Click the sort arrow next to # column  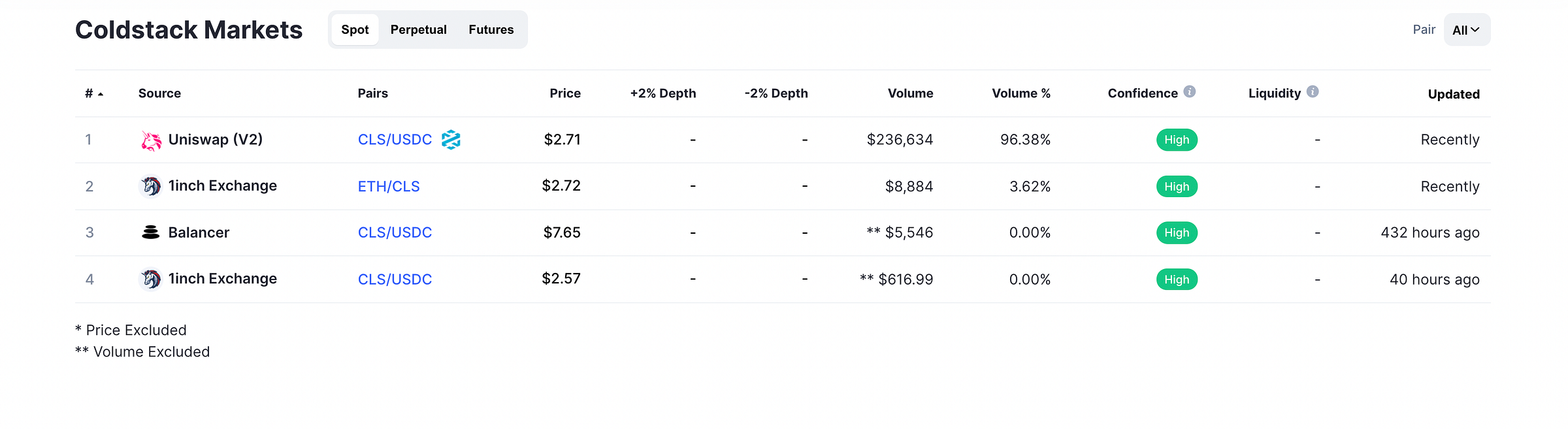point(101,94)
